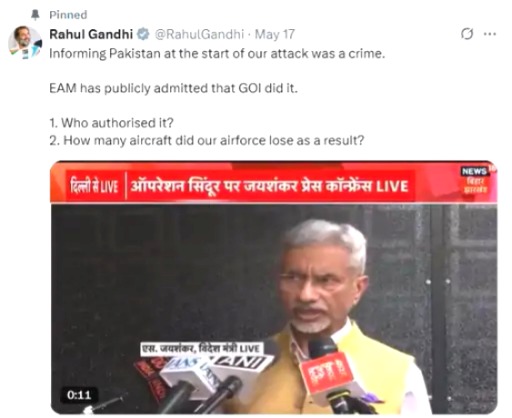Click the tweet text about informing Pakistan
Screen dimensions: 512x418
[217, 54]
